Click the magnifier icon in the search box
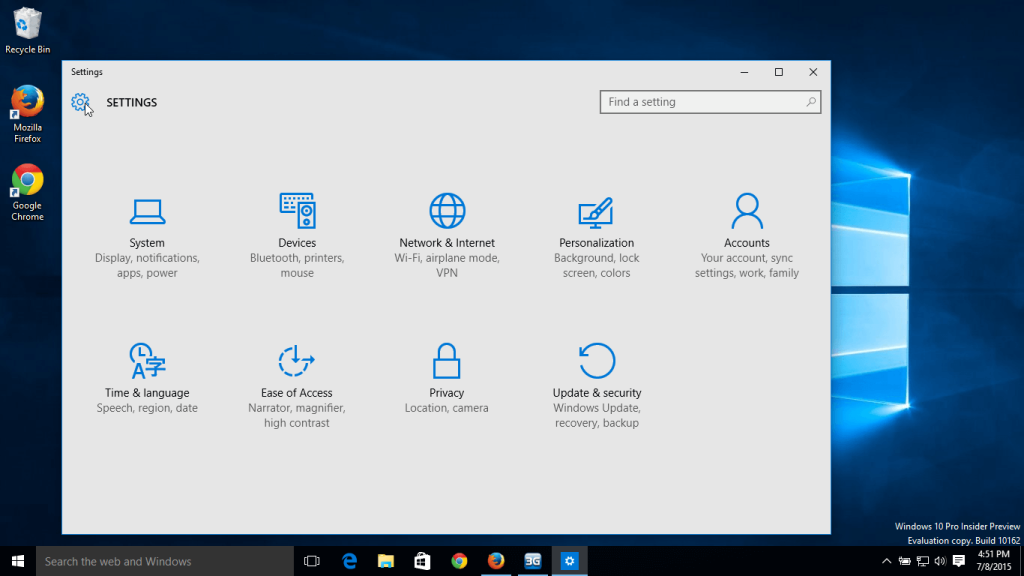The image size is (1024, 576). click(810, 102)
